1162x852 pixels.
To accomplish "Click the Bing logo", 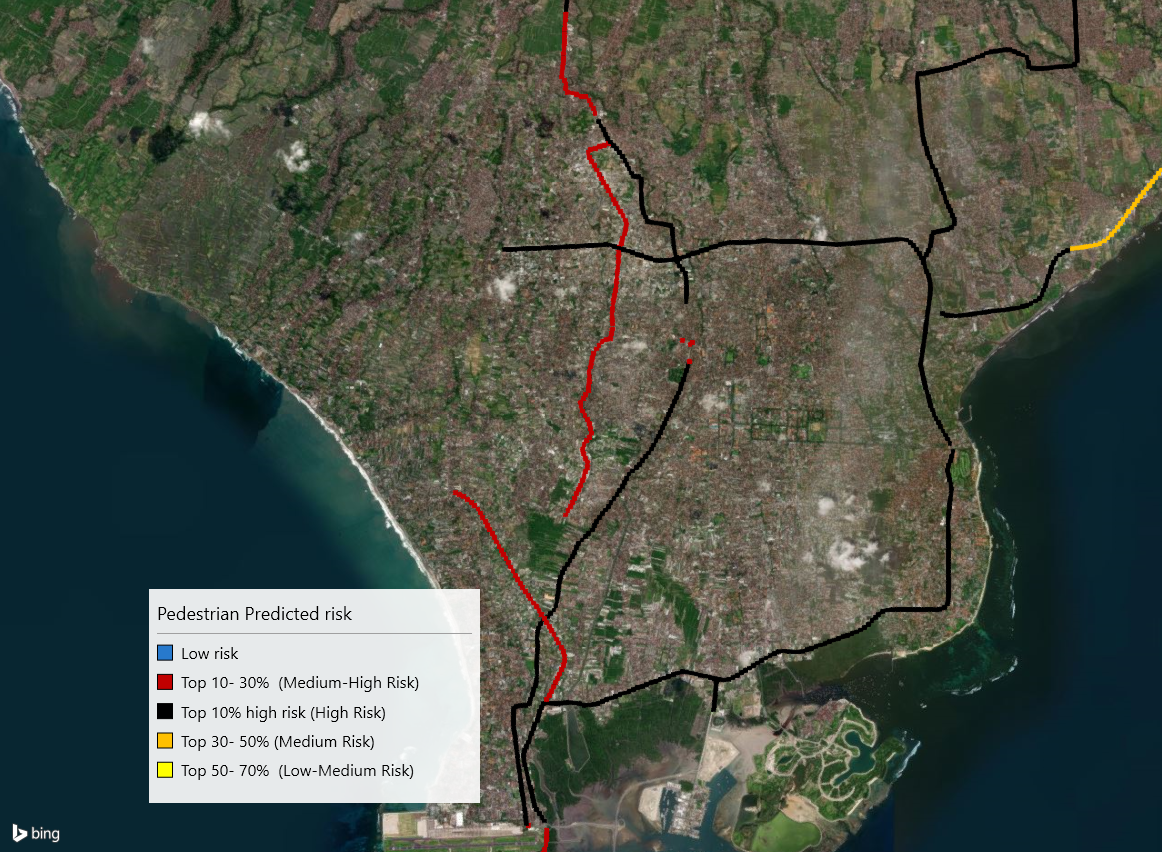I will click(37, 833).
